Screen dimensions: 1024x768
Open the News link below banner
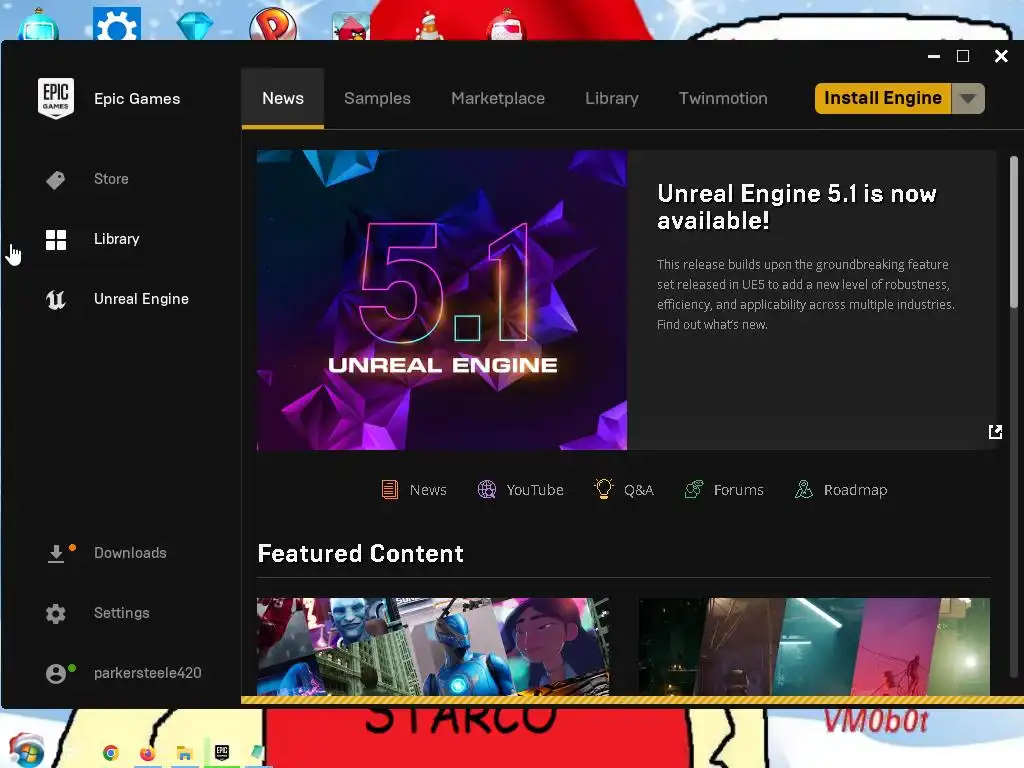pyautogui.click(x=428, y=490)
